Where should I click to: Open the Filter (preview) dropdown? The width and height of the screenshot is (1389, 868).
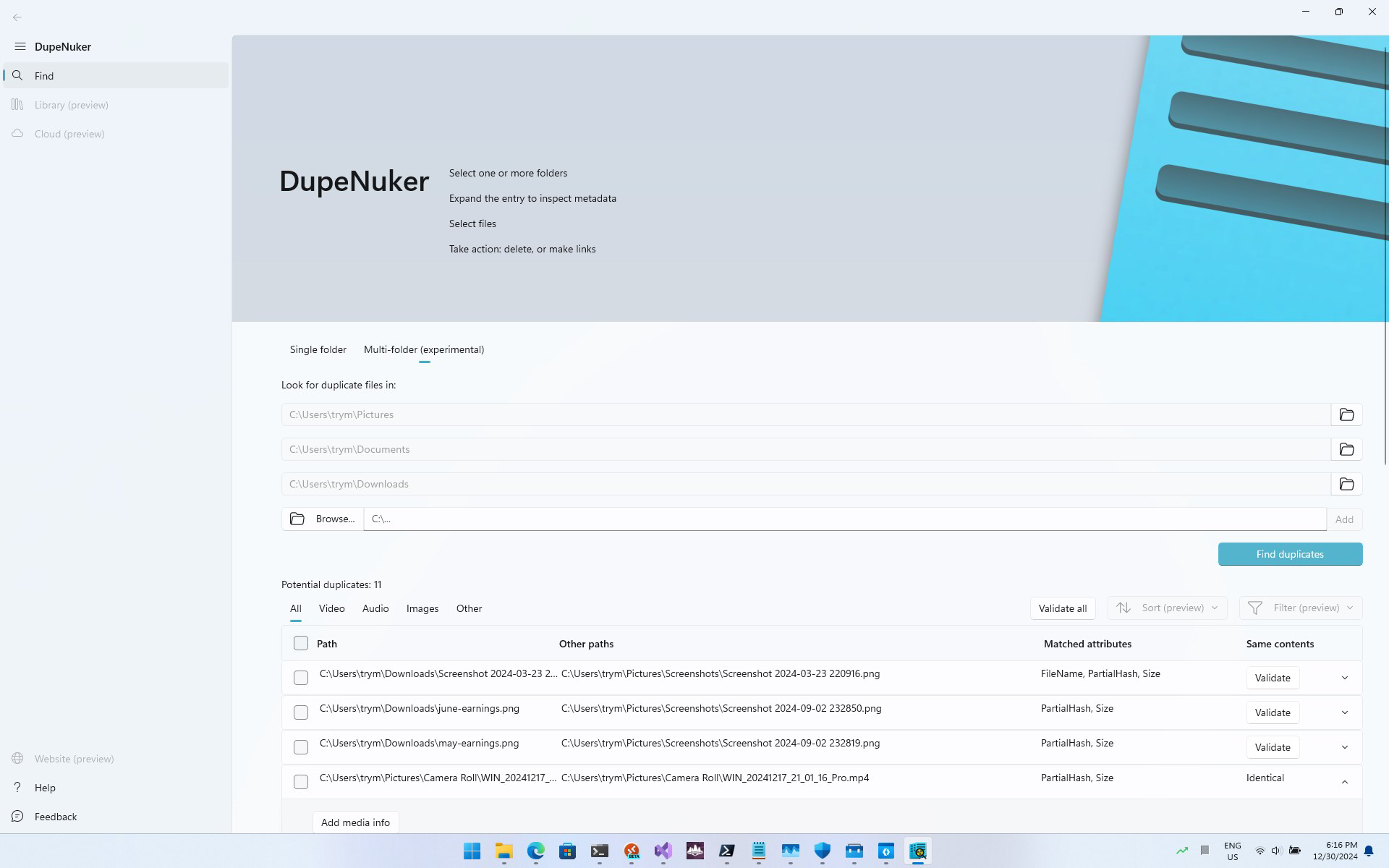(1301, 608)
